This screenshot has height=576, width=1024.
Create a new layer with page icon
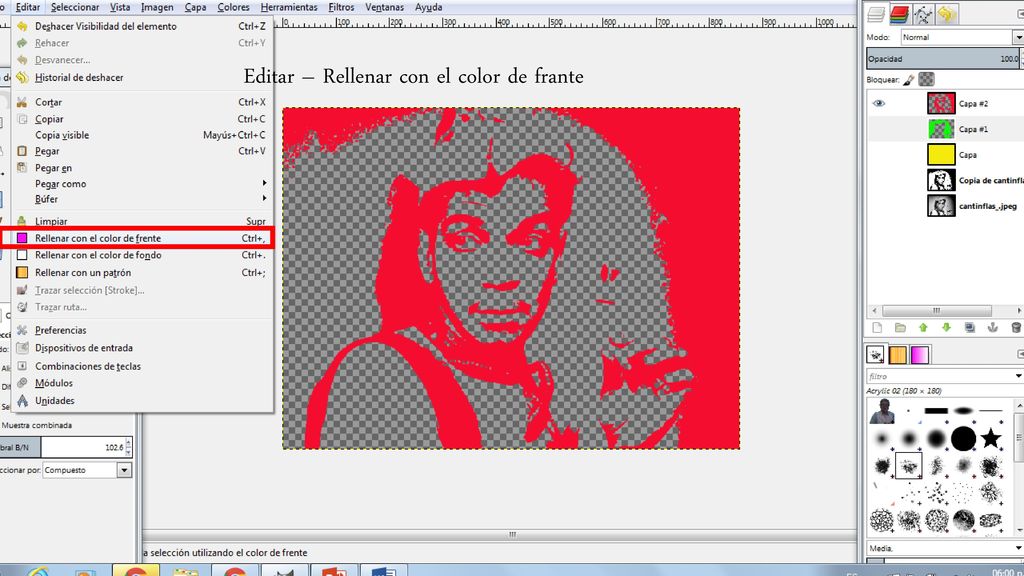877,328
